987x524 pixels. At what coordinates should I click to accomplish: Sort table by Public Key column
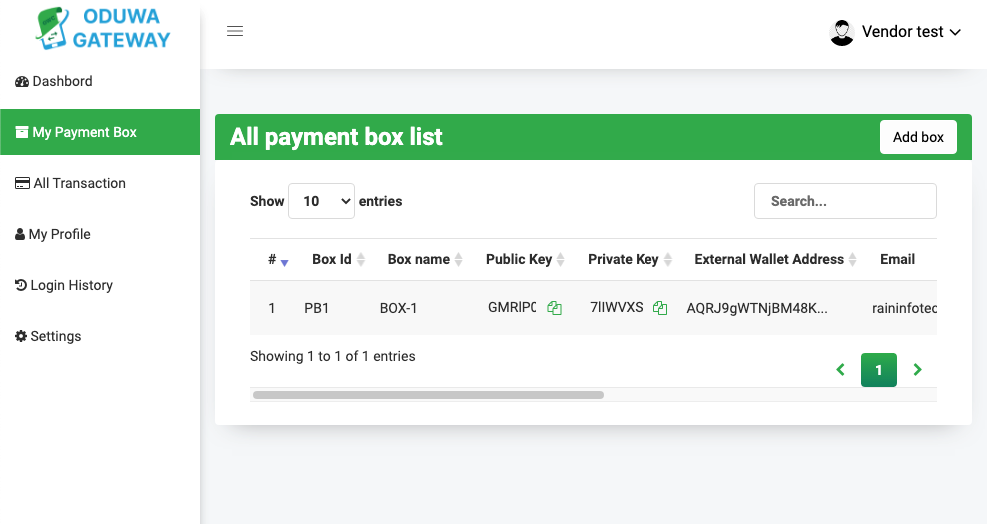coord(525,259)
